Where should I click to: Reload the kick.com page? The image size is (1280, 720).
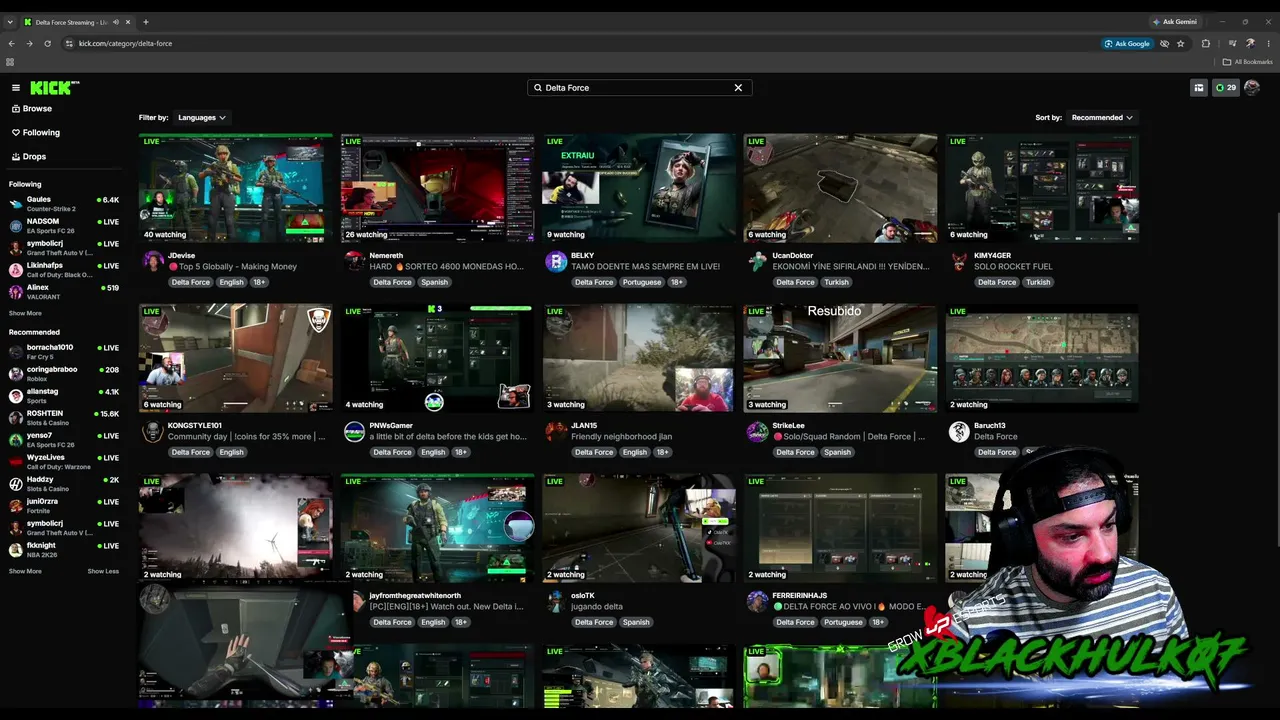click(47, 44)
